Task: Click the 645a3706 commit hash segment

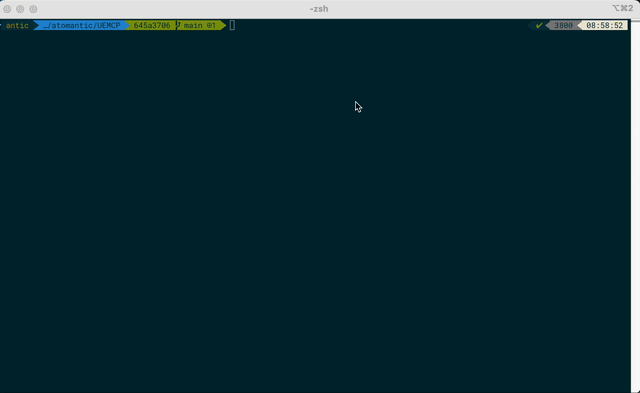Action: [x=152, y=25]
